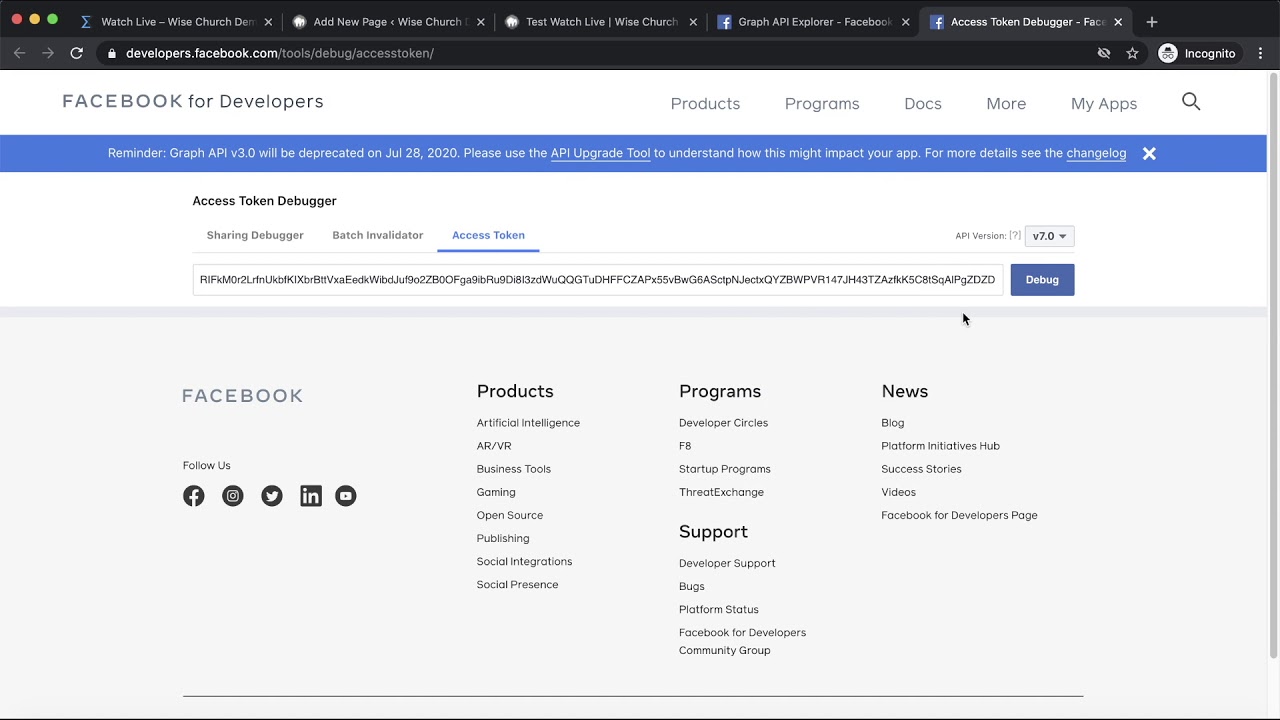Viewport: 1280px width, 720px height.
Task: Reload the current page
Action: [76, 53]
